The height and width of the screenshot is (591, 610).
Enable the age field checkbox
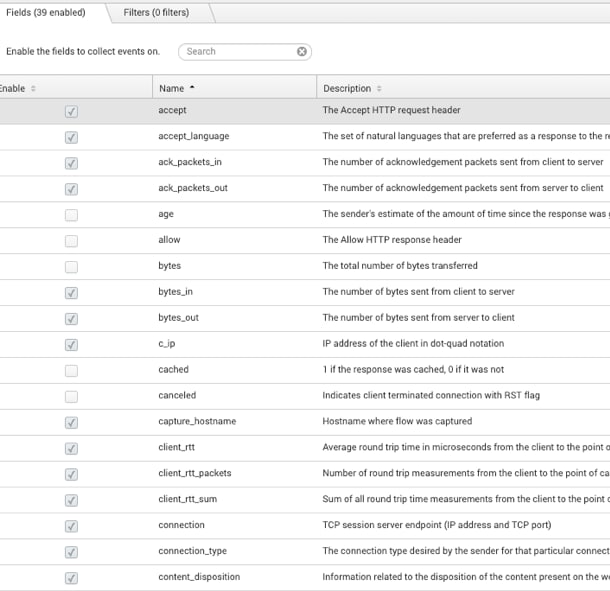[x=71, y=215]
